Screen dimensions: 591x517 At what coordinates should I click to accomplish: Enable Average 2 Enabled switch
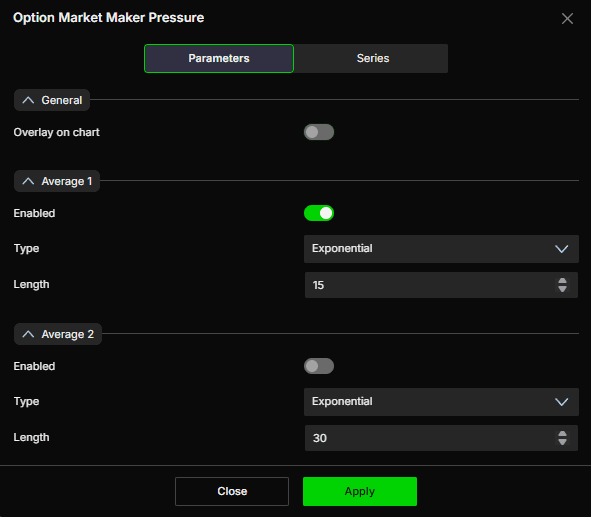click(x=319, y=366)
